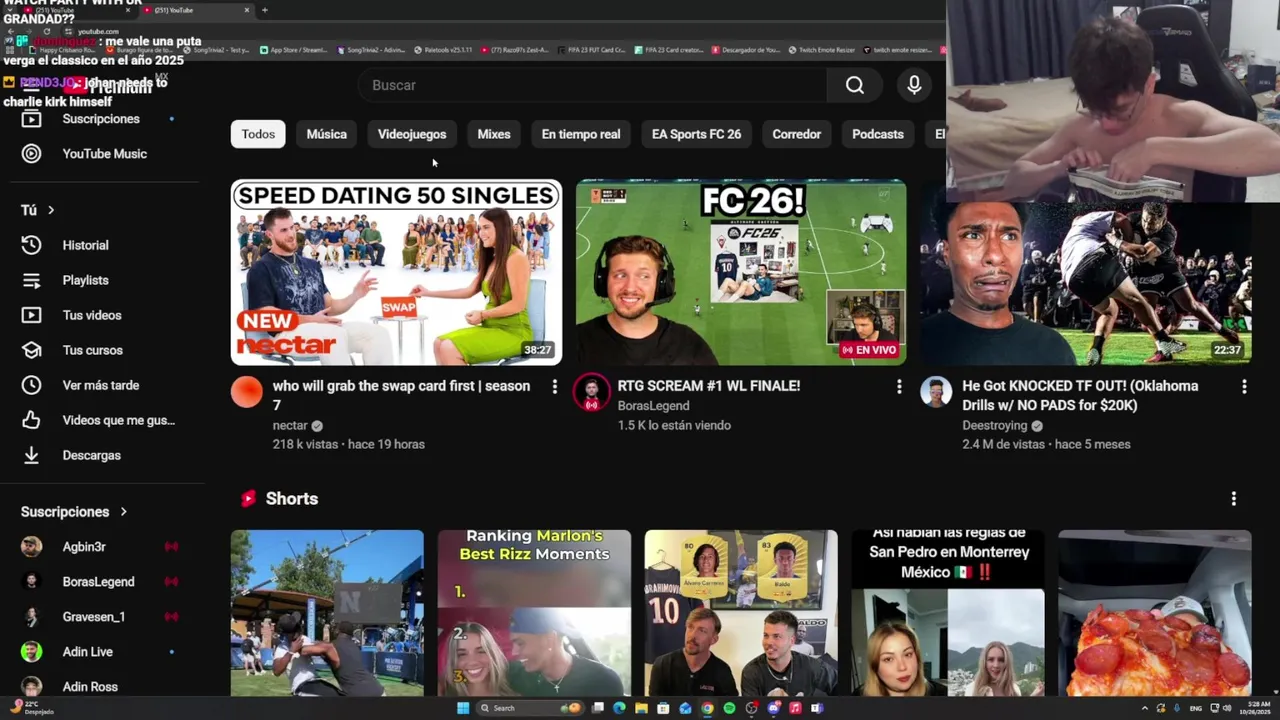Select the Todos filter chip

coord(258,134)
